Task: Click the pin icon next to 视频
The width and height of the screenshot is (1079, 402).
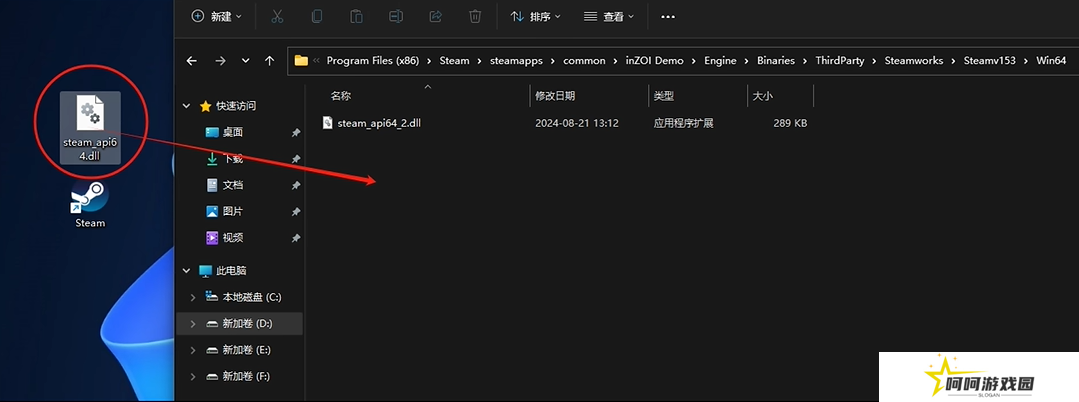Action: pos(295,238)
